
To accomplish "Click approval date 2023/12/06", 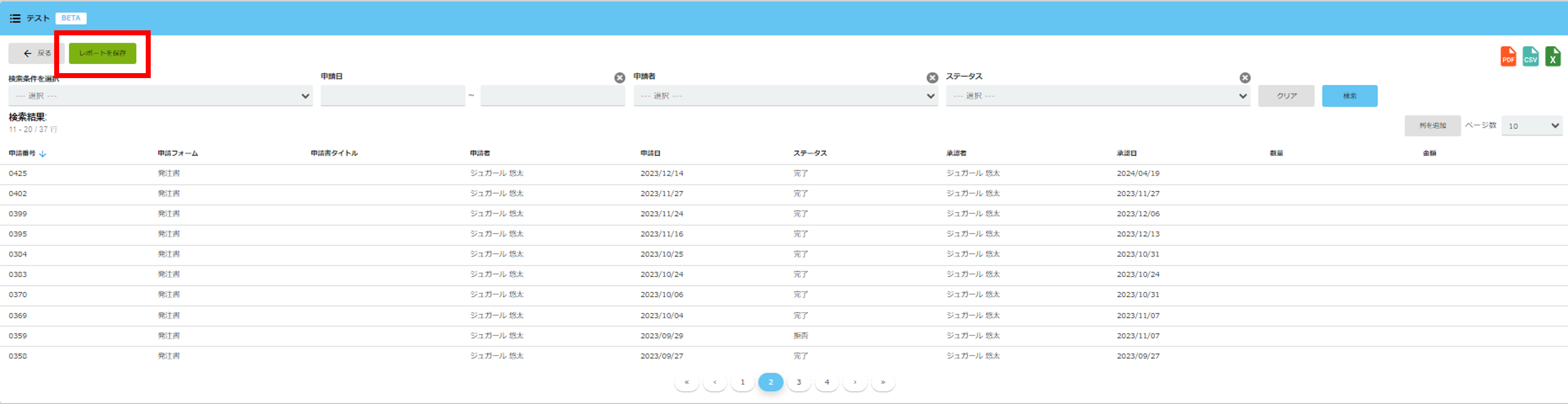I will (1138, 214).
